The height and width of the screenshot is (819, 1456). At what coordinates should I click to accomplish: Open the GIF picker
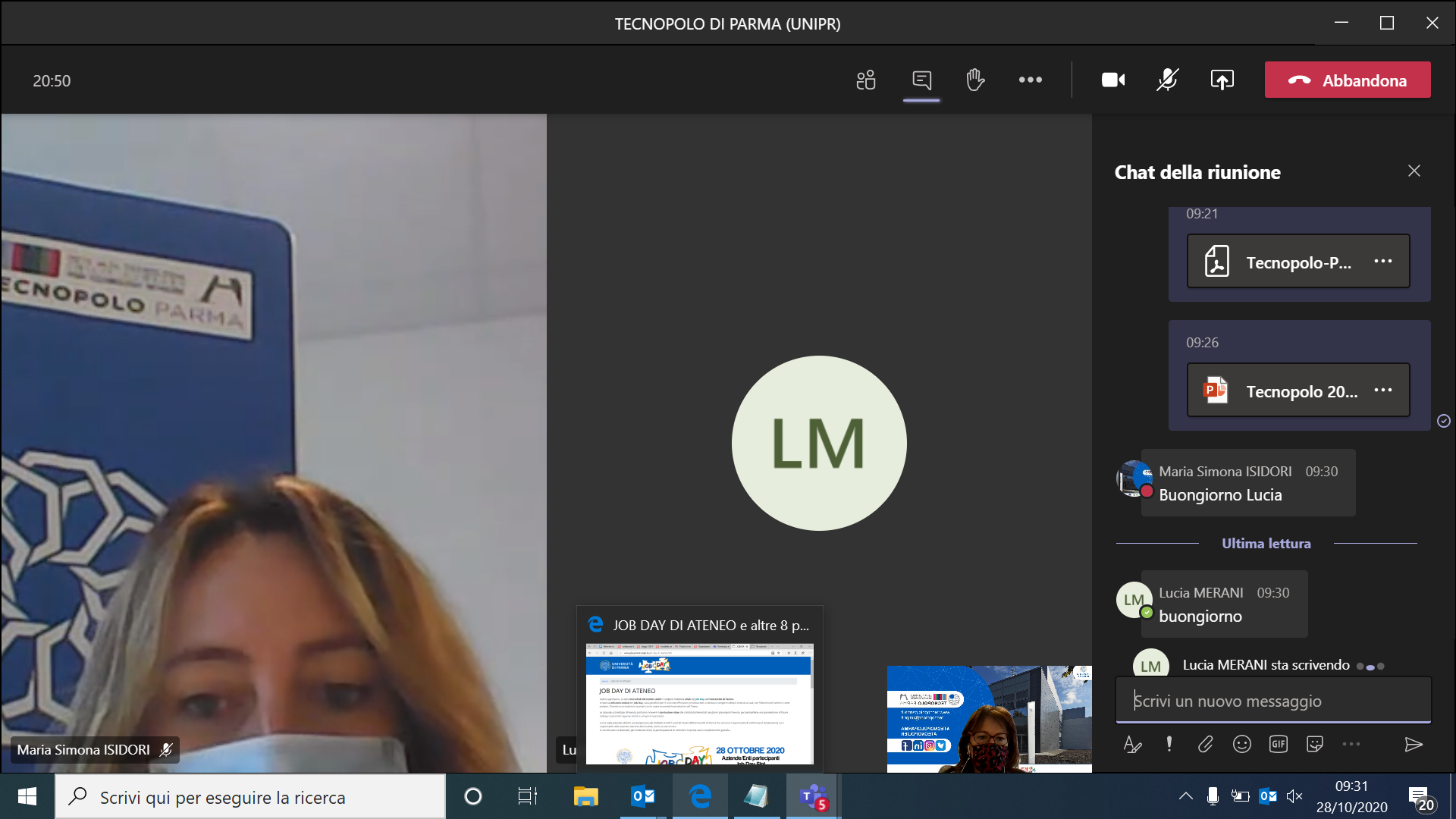[x=1279, y=745]
